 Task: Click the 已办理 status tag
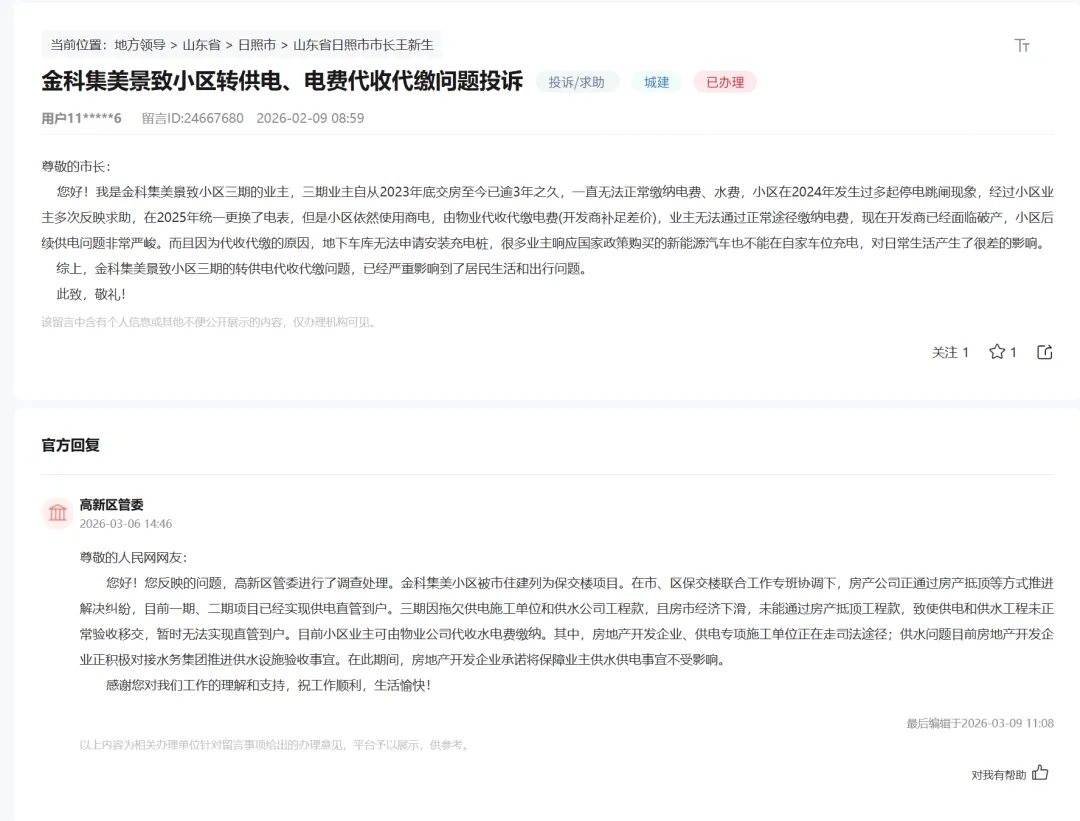[725, 82]
